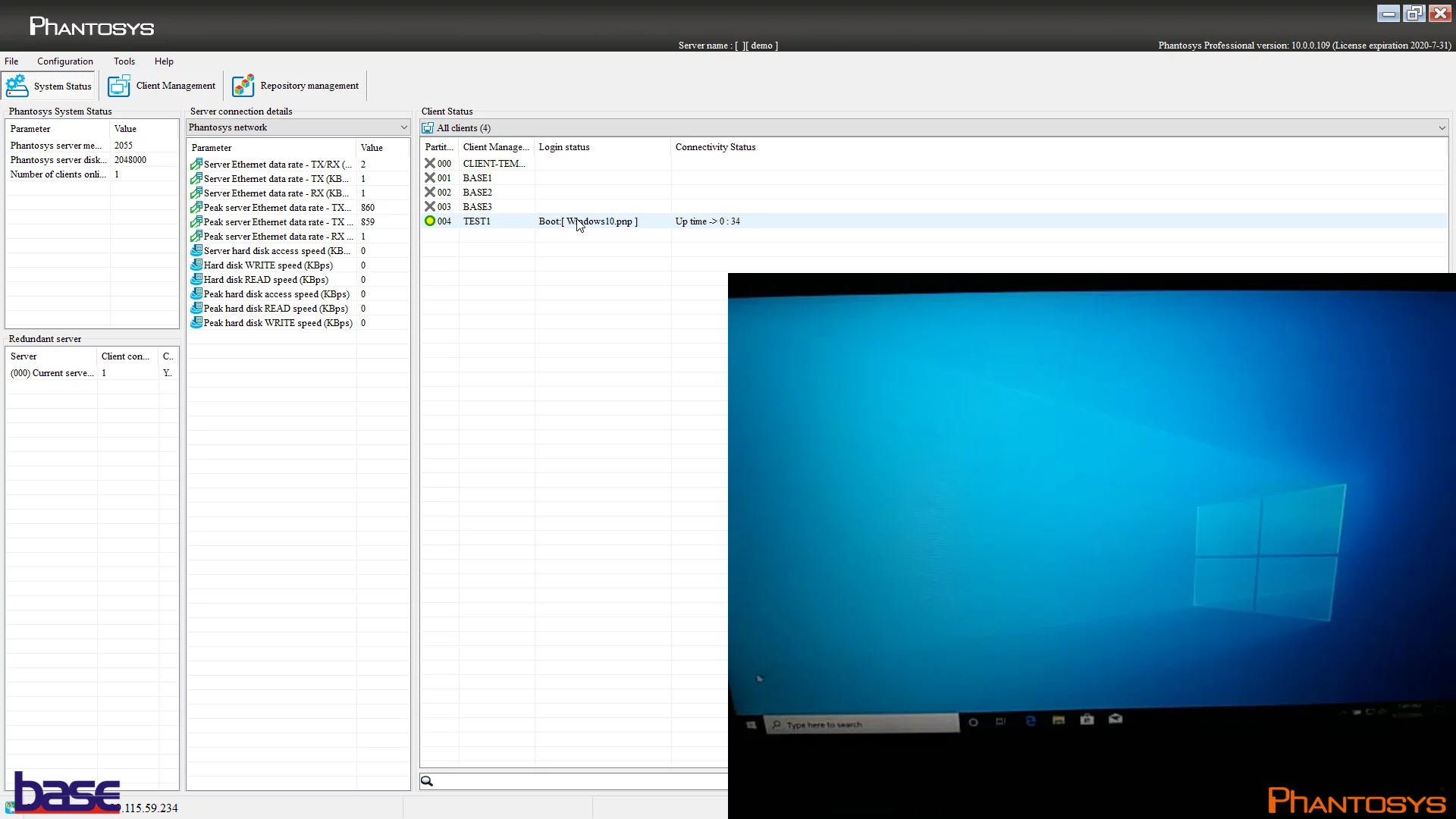
Task: Click Cortana circle icon in video taskbar
Action: tap(974, 722)
